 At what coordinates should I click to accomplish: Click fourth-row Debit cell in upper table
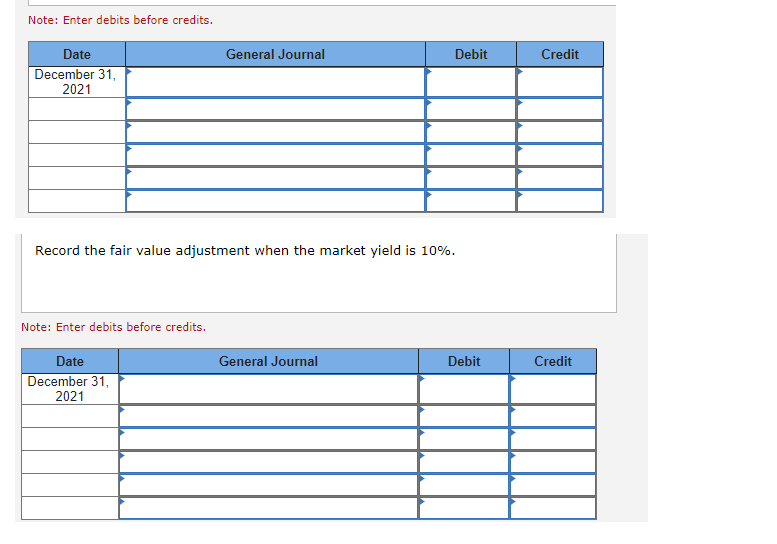(471, 155)
